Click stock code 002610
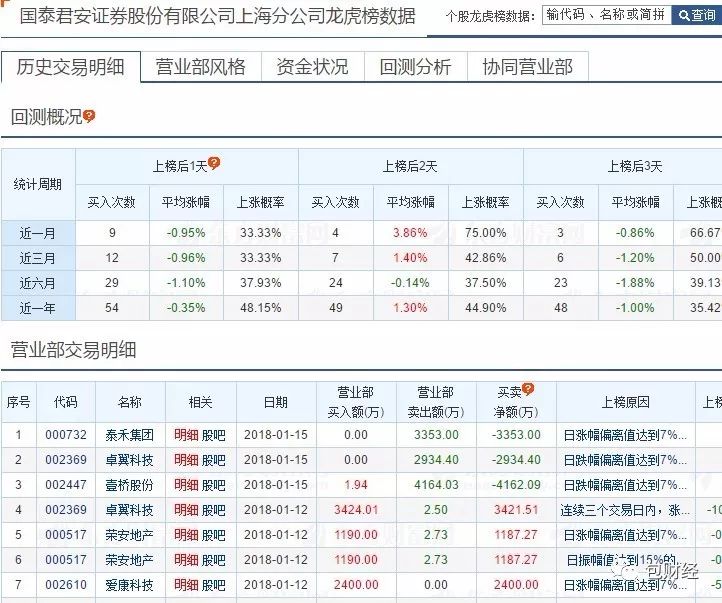 [x=66, y=585]
